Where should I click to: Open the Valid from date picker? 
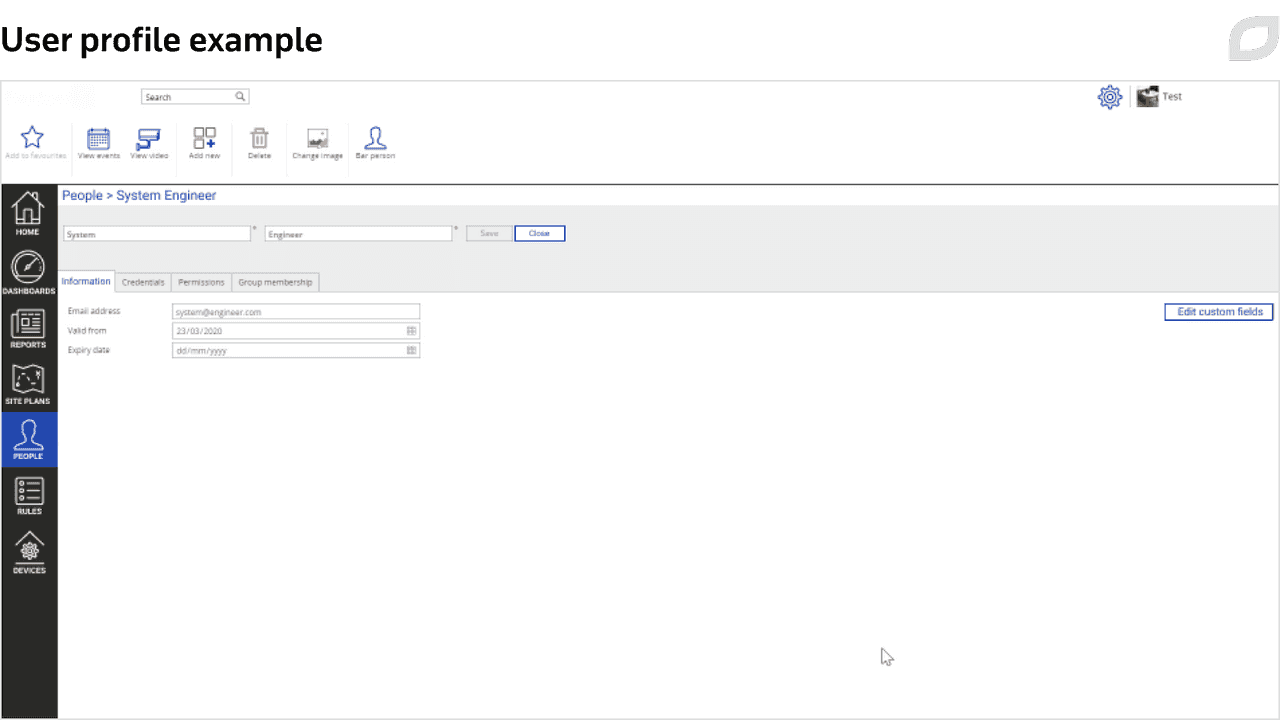coord(411,330)
